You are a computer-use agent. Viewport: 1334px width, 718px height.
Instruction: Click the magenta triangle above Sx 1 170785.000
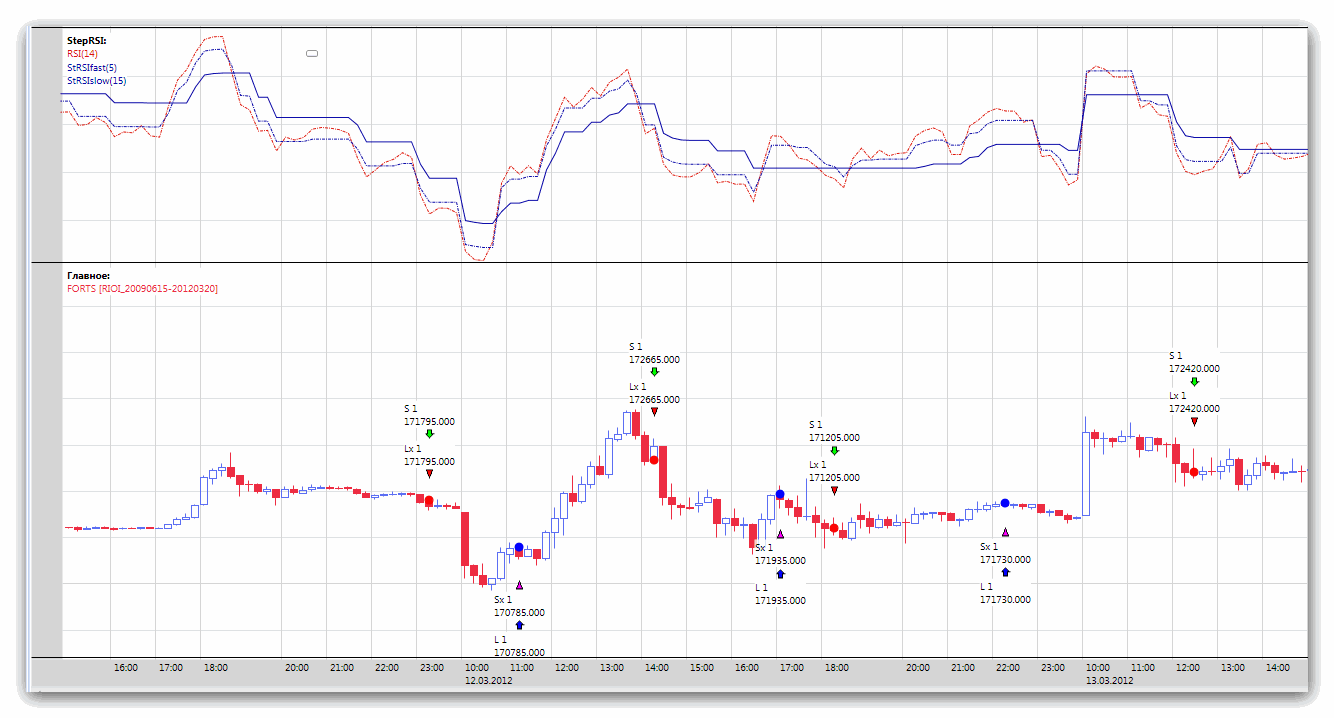(x=519, y=585)
